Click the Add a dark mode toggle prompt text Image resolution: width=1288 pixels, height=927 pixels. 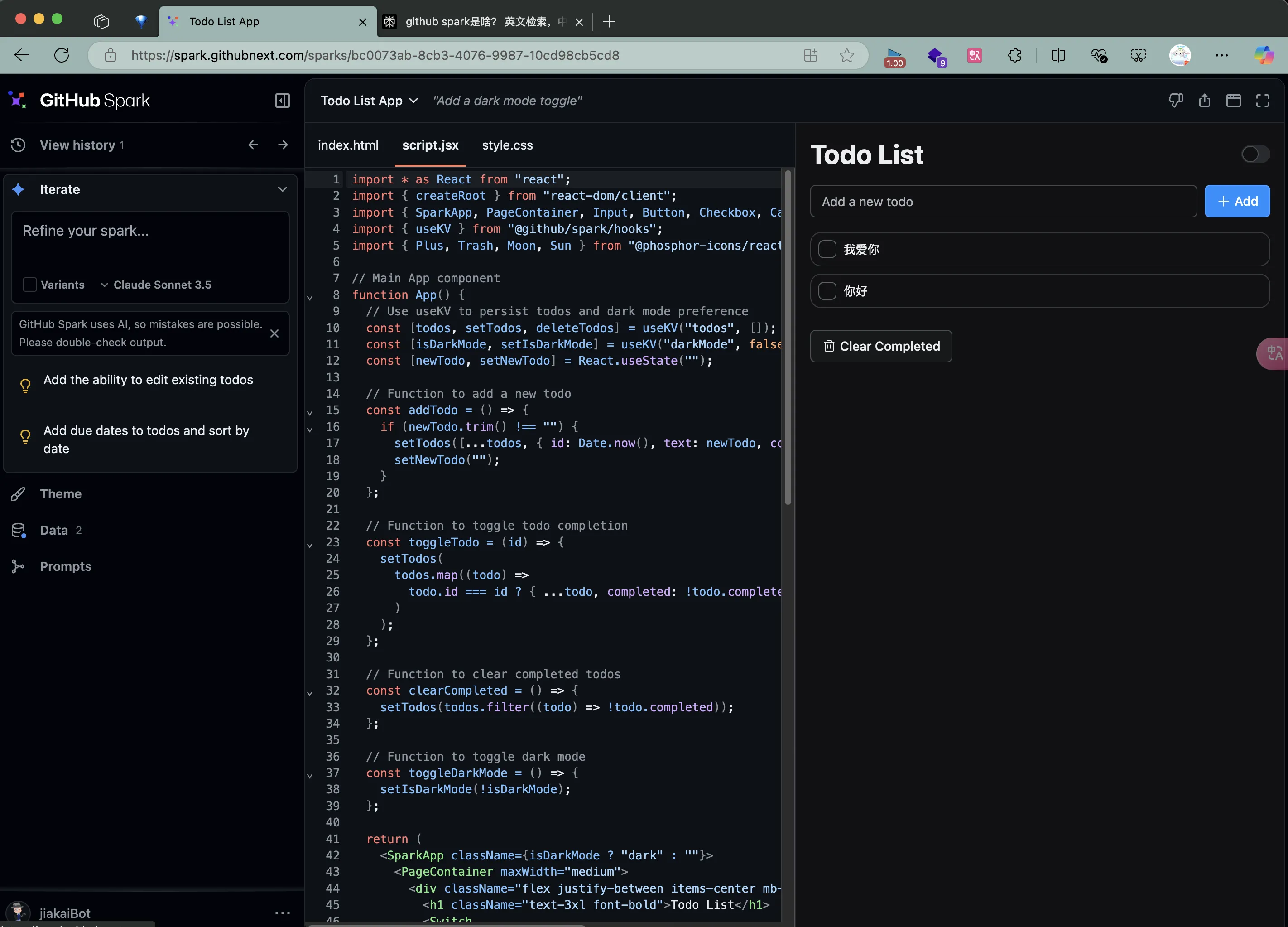507,101
